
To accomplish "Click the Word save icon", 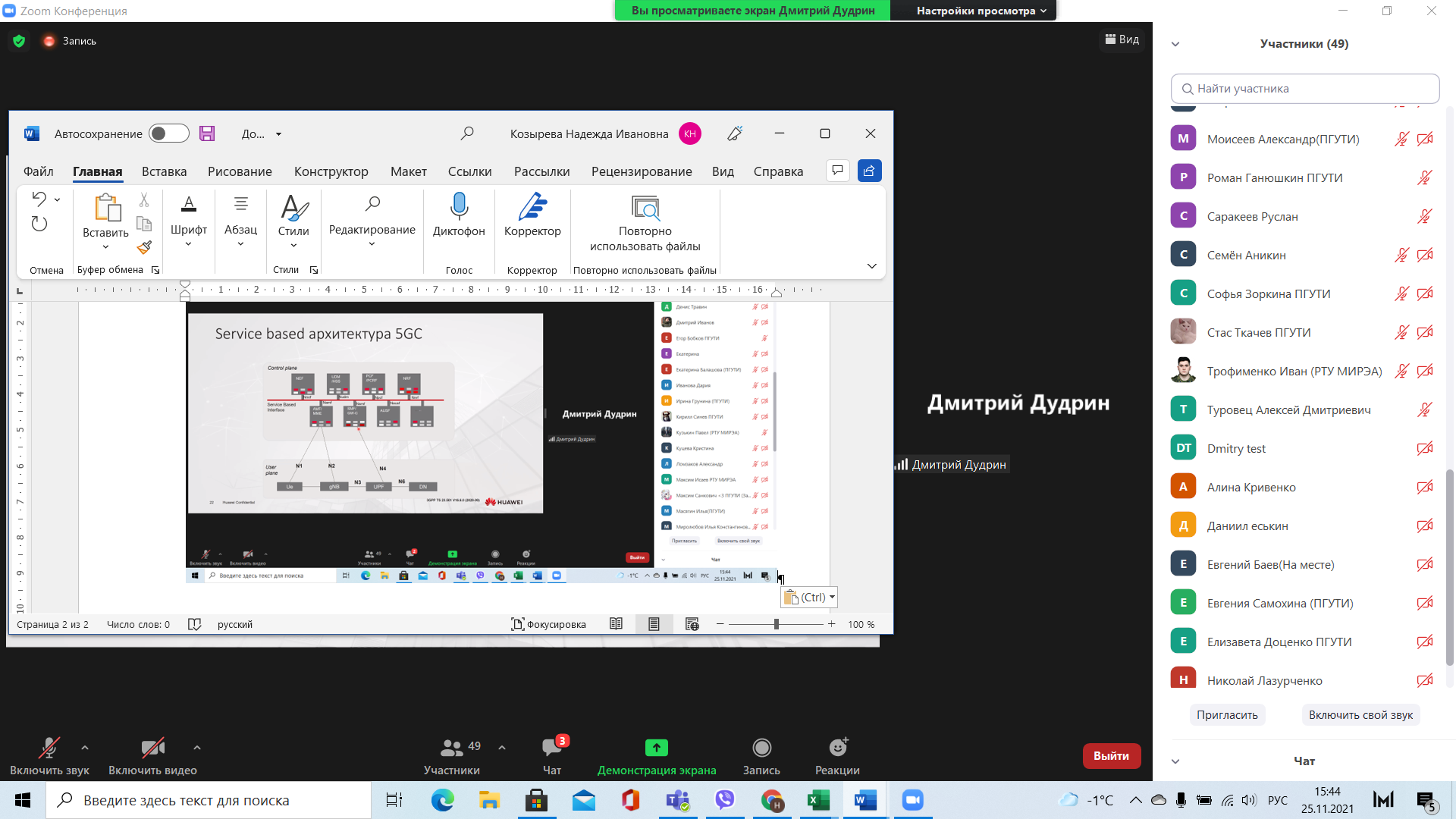I will click(x=207, y=133).
